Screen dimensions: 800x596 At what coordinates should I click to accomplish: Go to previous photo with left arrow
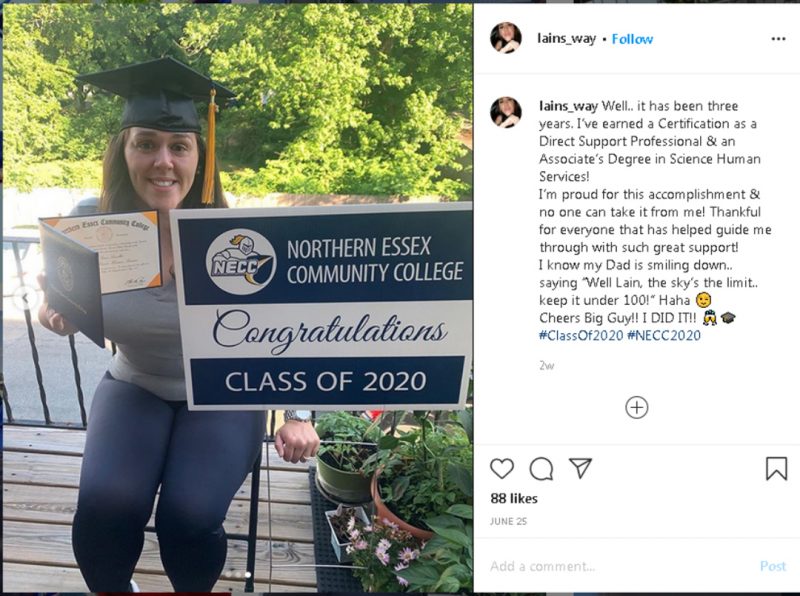tap(24, 299)
